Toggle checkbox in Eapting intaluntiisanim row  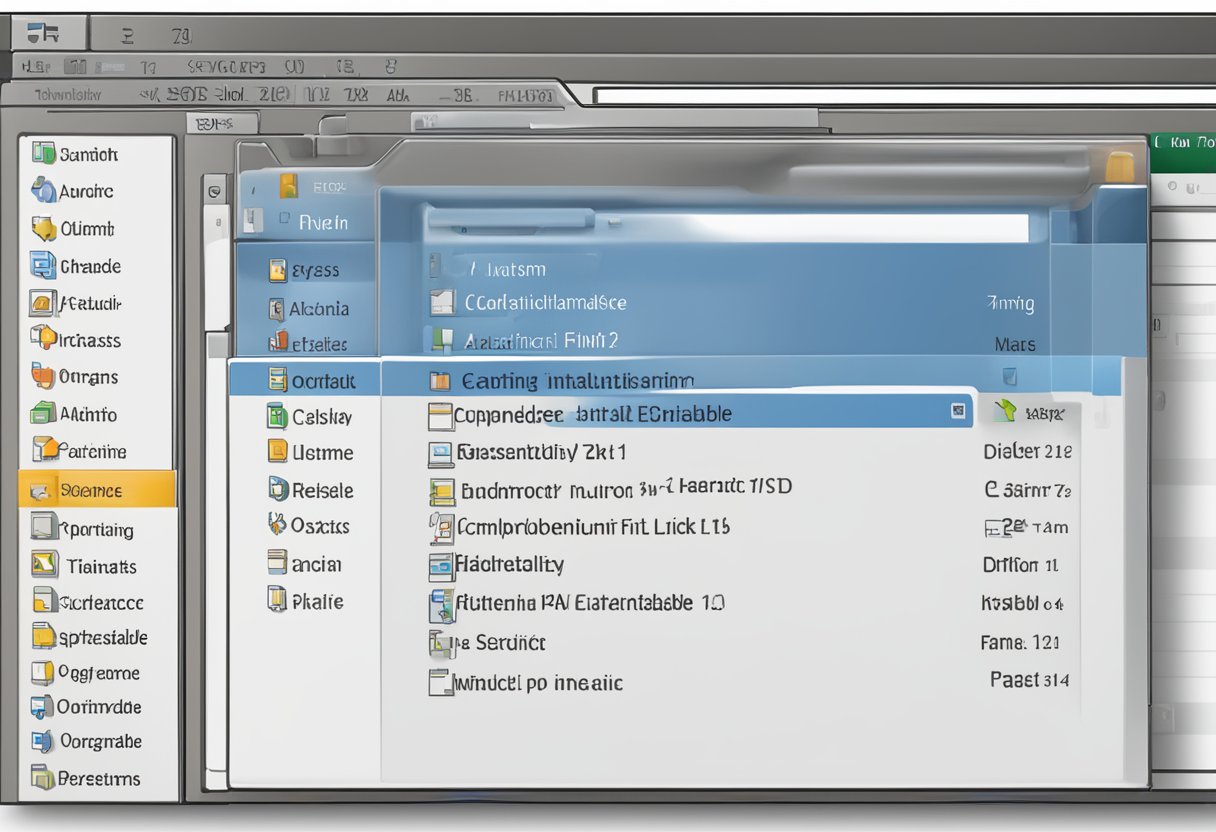(x=1009, y=377)
